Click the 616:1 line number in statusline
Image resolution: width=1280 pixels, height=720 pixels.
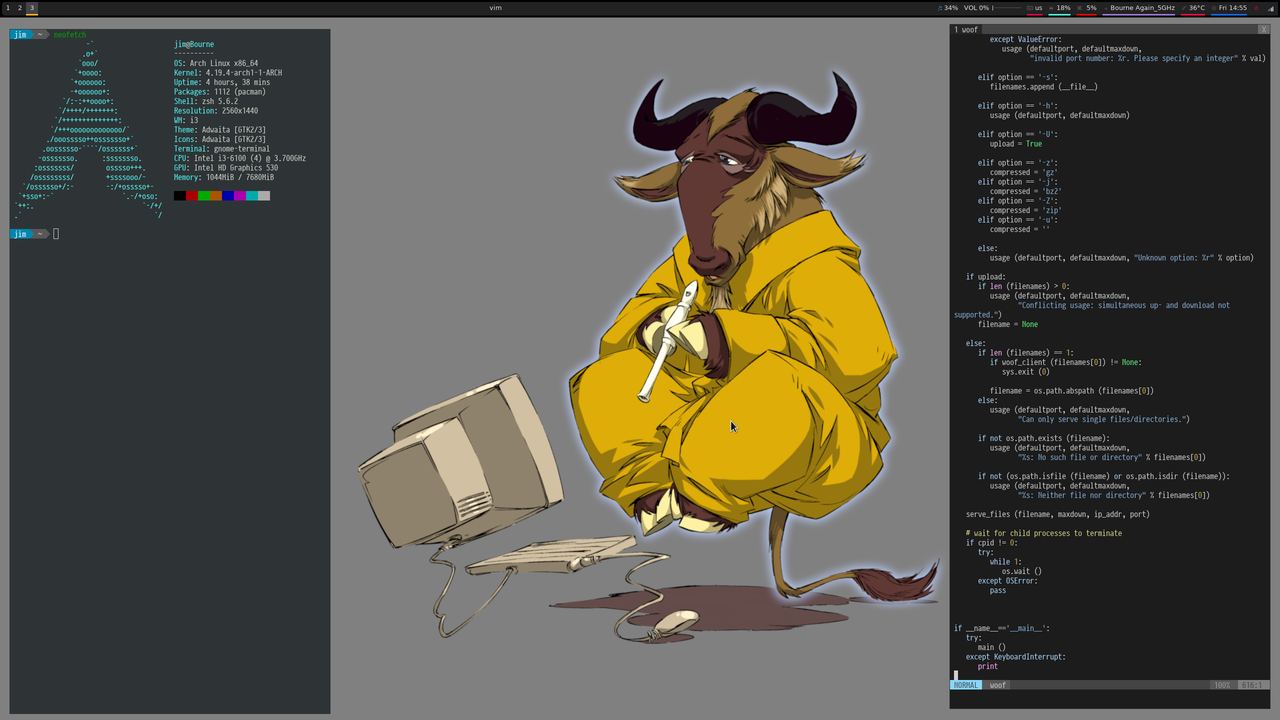click(1252, 685)
